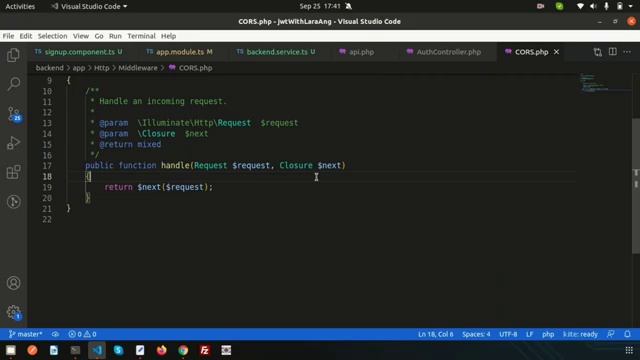The height and width of the screenshot is (360, 640).
Task: Split the editor to the right
Action: (613, 52)
